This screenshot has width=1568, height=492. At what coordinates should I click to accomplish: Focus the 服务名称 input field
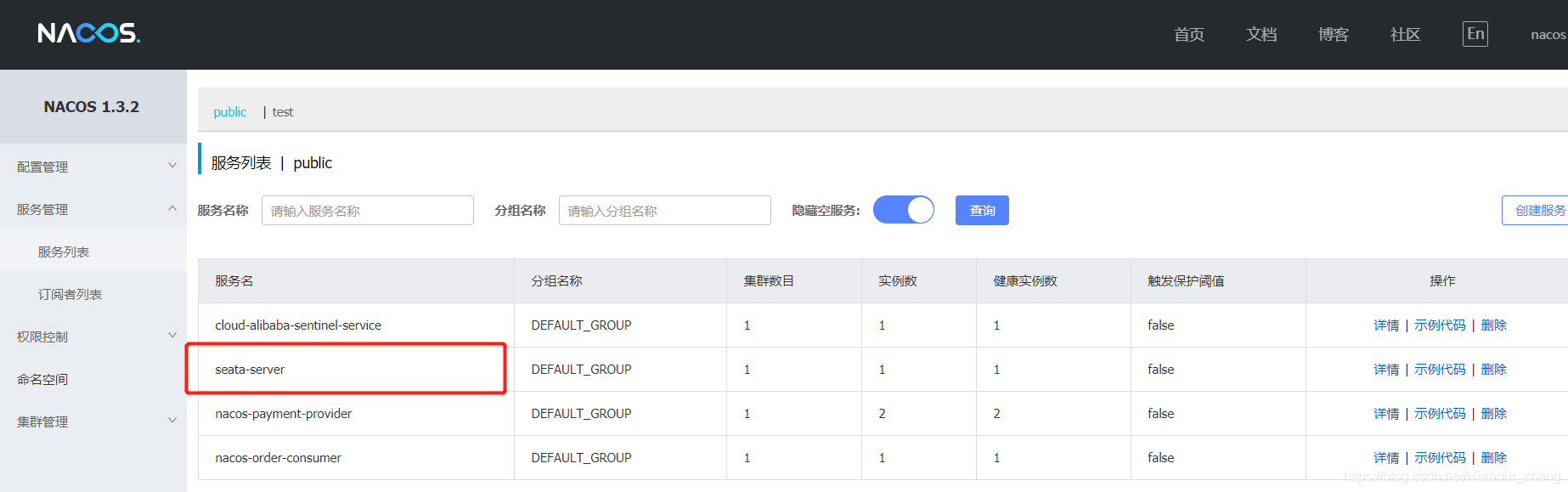[x=368, y=211]
